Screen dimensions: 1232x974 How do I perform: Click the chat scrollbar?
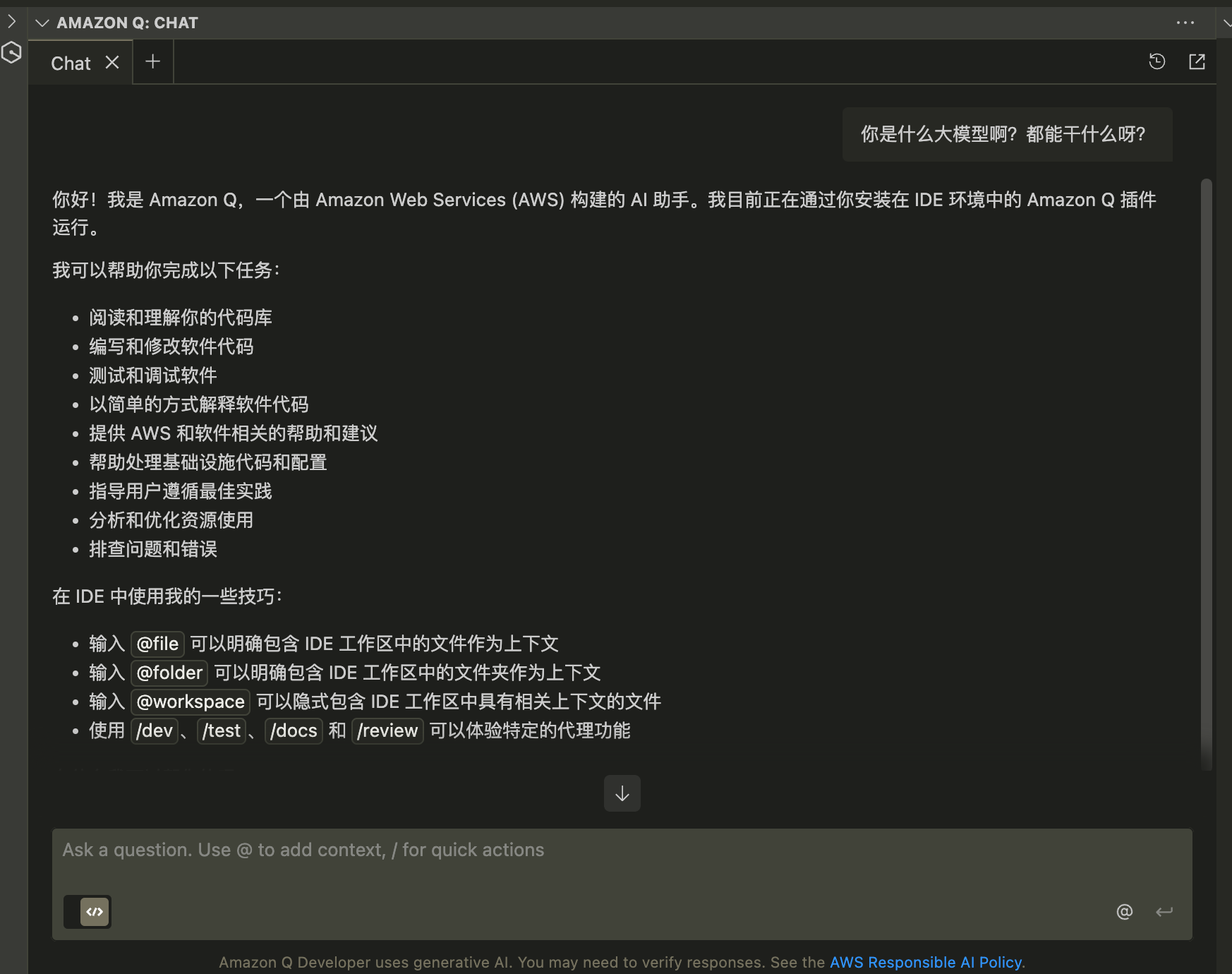(1207, 473)
